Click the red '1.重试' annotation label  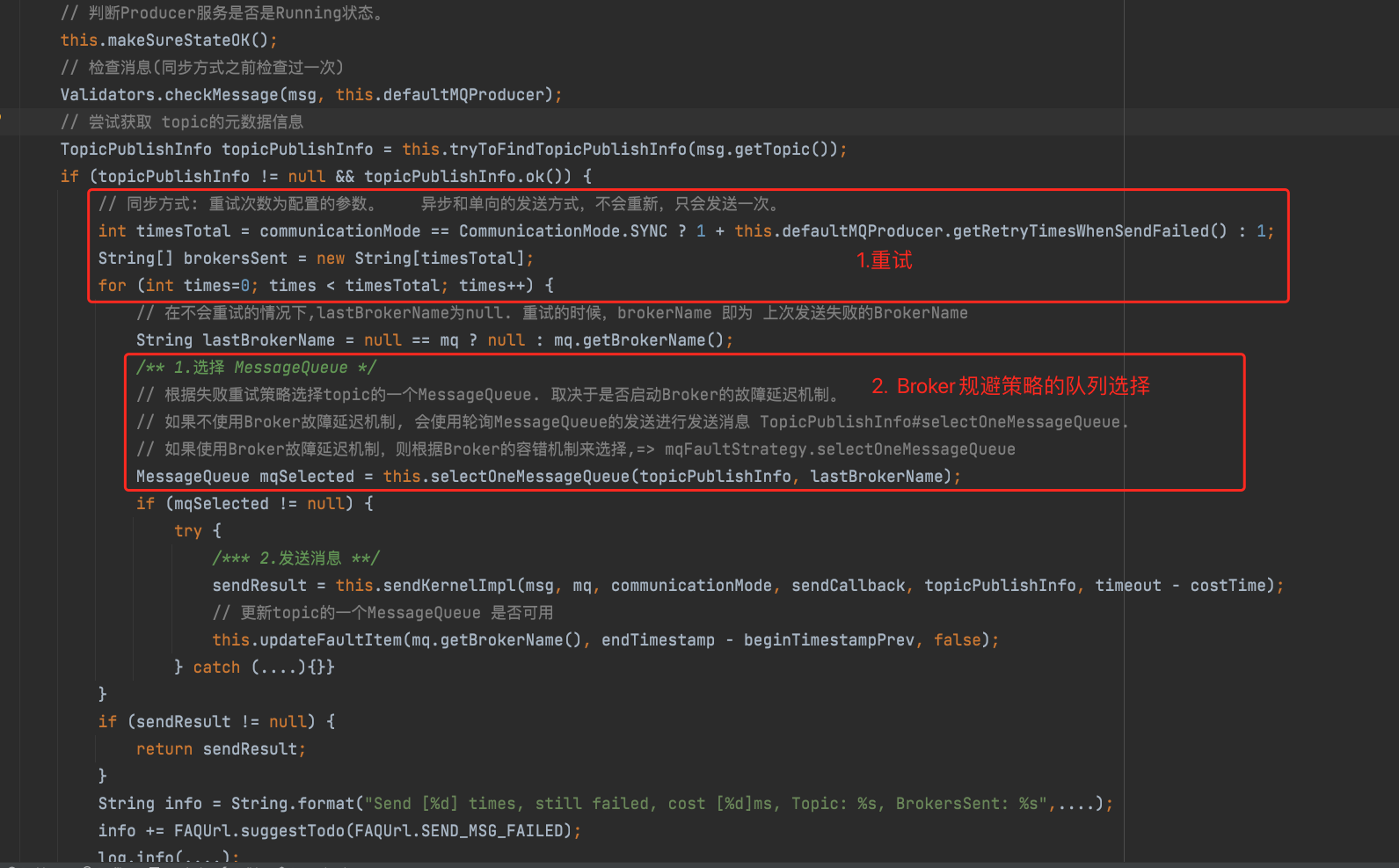point(884,260)
